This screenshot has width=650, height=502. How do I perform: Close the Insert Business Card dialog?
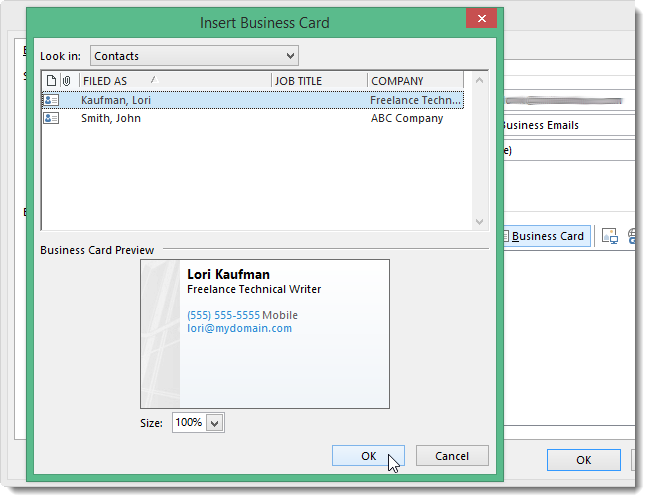point(481,18)
